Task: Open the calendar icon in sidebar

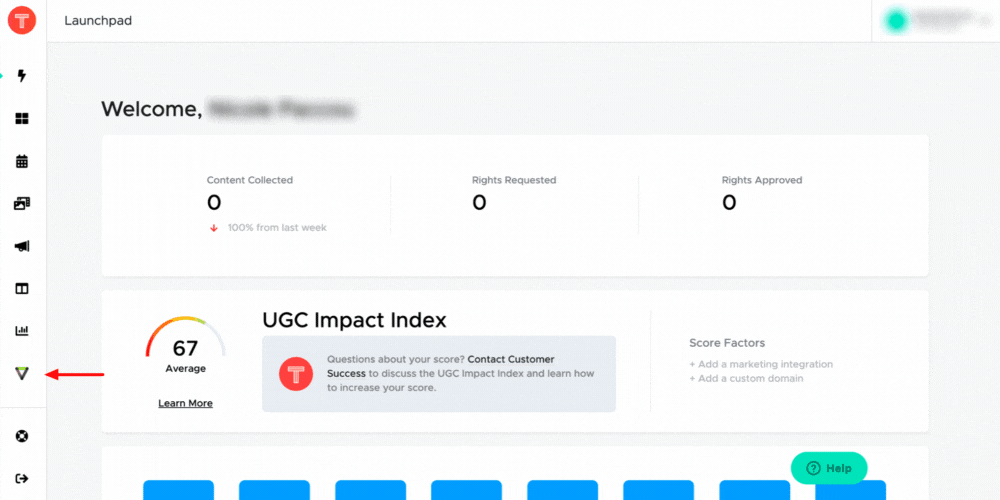Action: click(22, 161)
